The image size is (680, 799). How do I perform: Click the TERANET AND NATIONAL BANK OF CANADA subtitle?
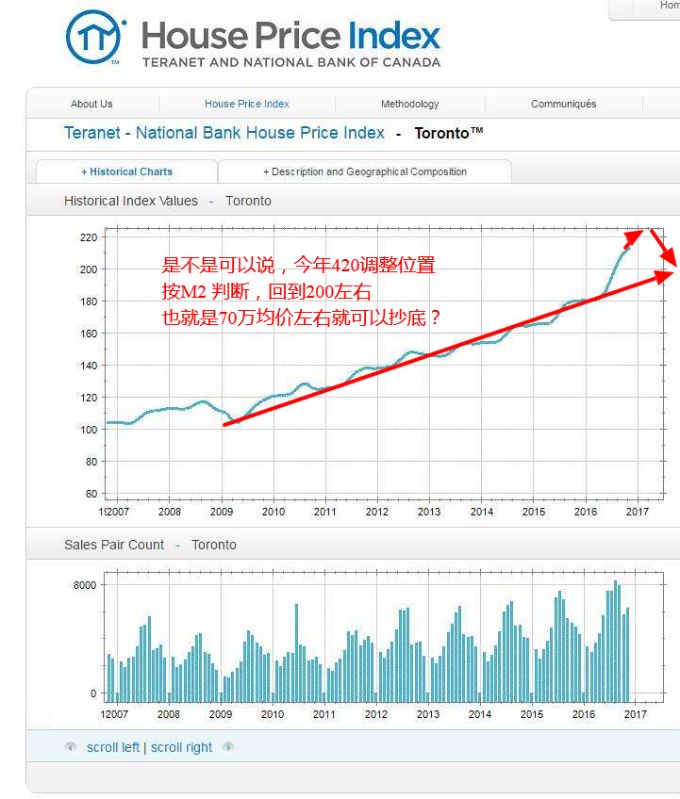point(292,62)
